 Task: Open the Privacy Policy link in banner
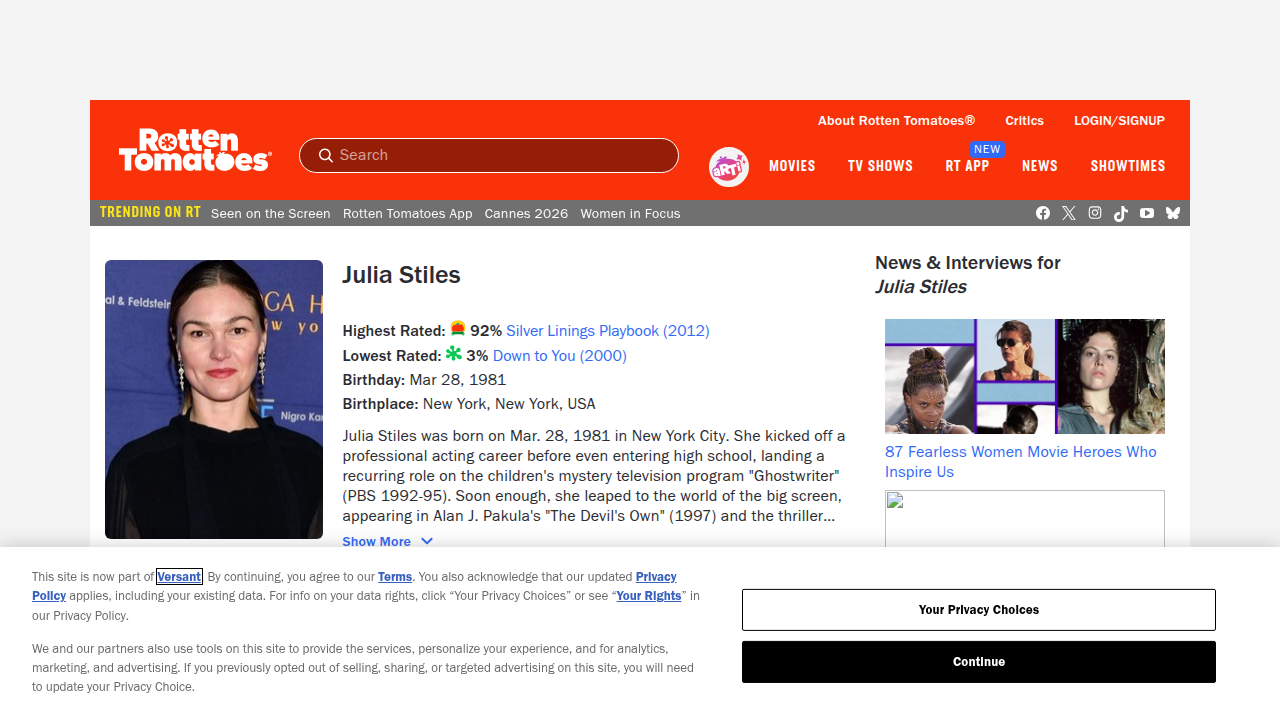[656, 577]
